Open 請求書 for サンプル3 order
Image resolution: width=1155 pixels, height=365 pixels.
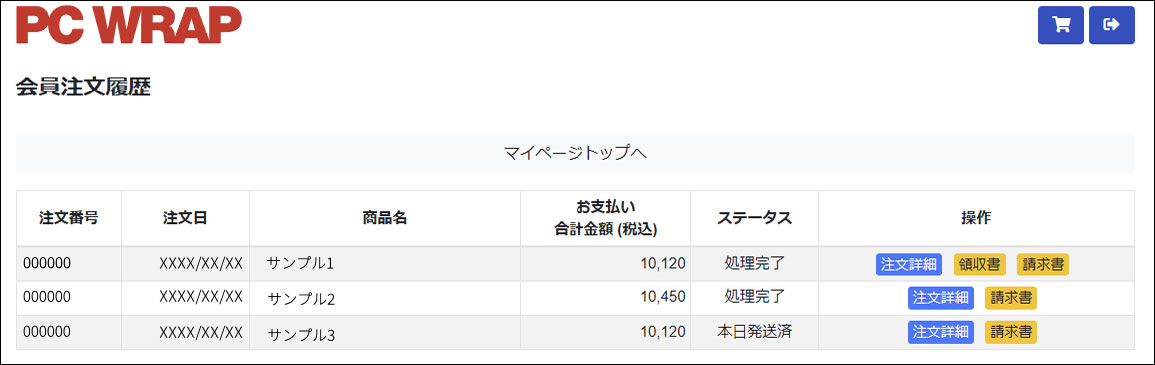pyautogui.click(x=1011, y=332)
